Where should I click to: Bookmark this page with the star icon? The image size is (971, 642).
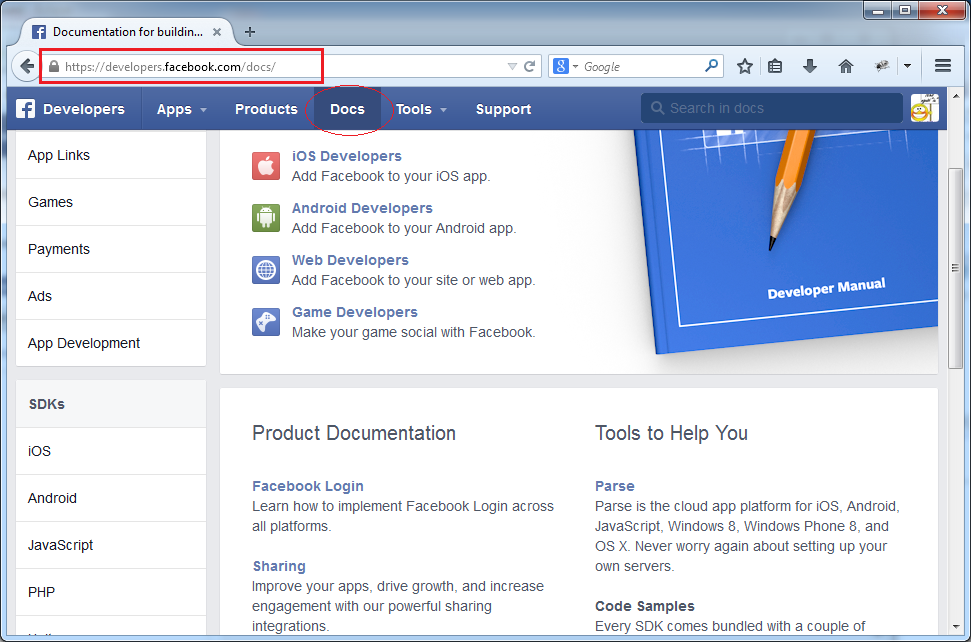(745, 66)
